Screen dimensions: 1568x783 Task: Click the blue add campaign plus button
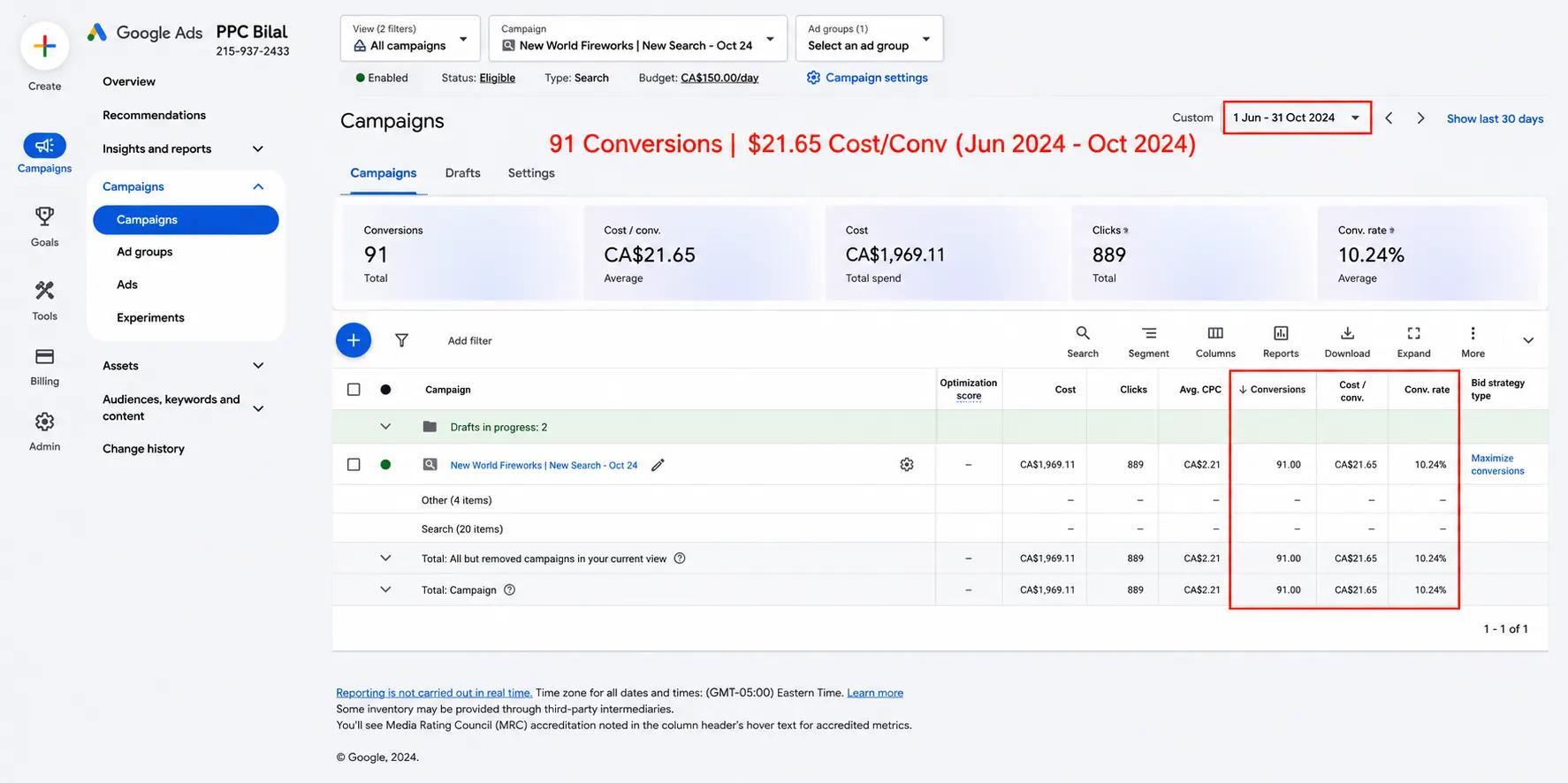point(354,340)
